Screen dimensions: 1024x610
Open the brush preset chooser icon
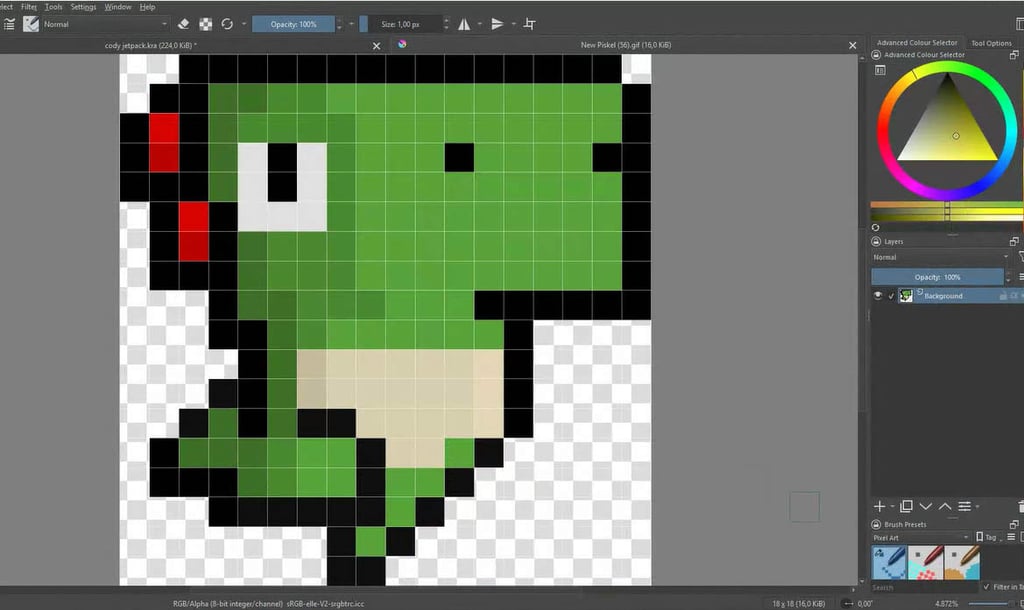31,24
